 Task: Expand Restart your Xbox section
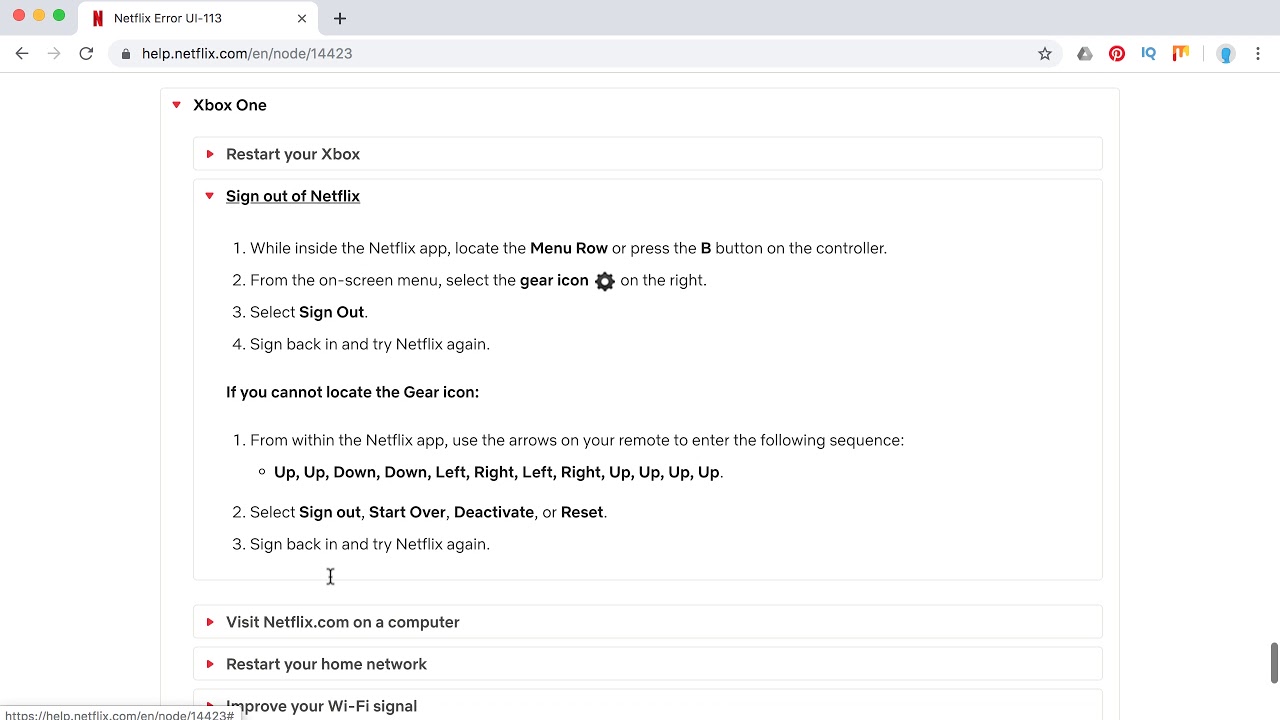[x=648, y=154]
